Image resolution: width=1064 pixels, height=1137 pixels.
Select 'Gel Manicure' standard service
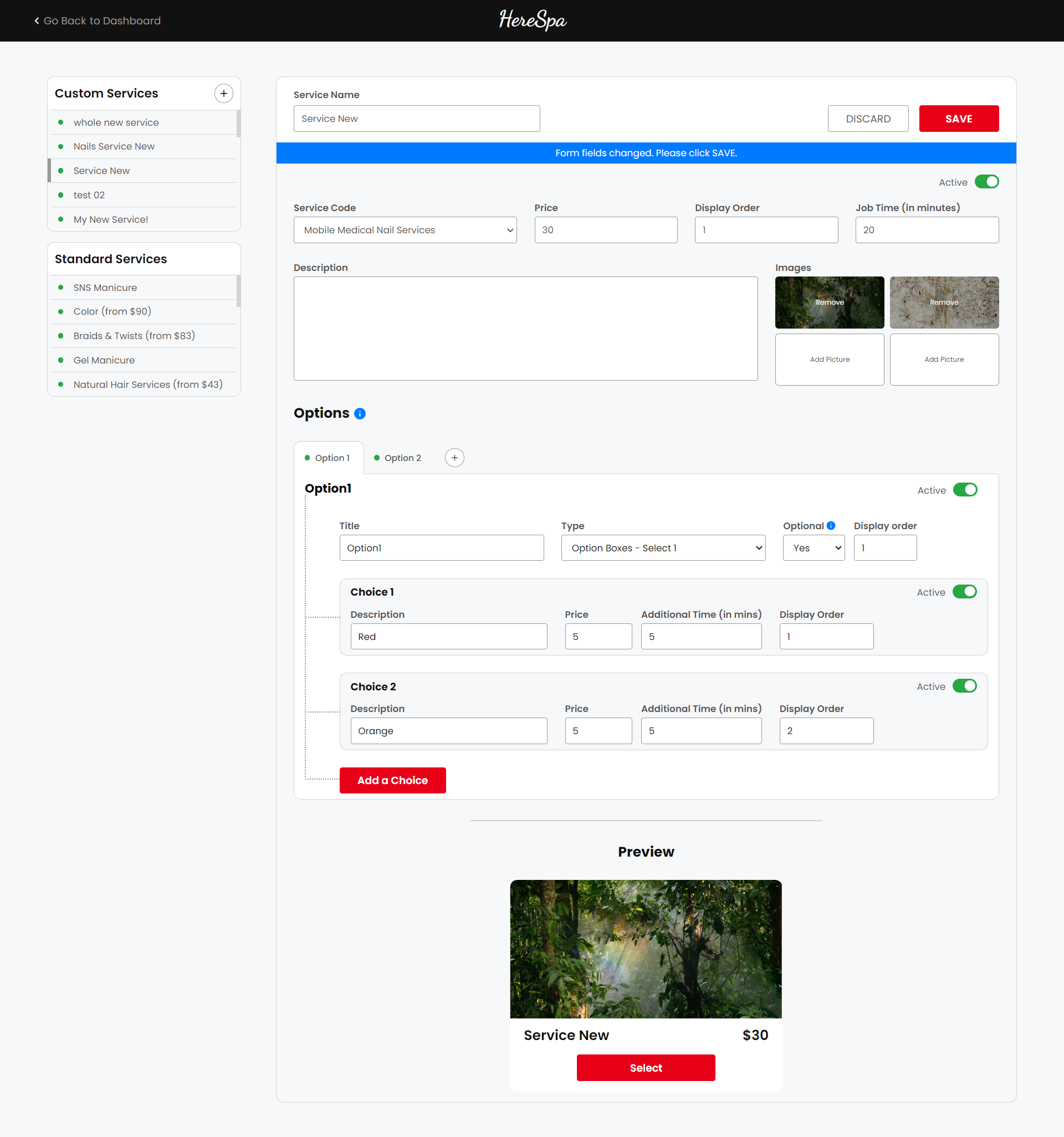point(143,360)
